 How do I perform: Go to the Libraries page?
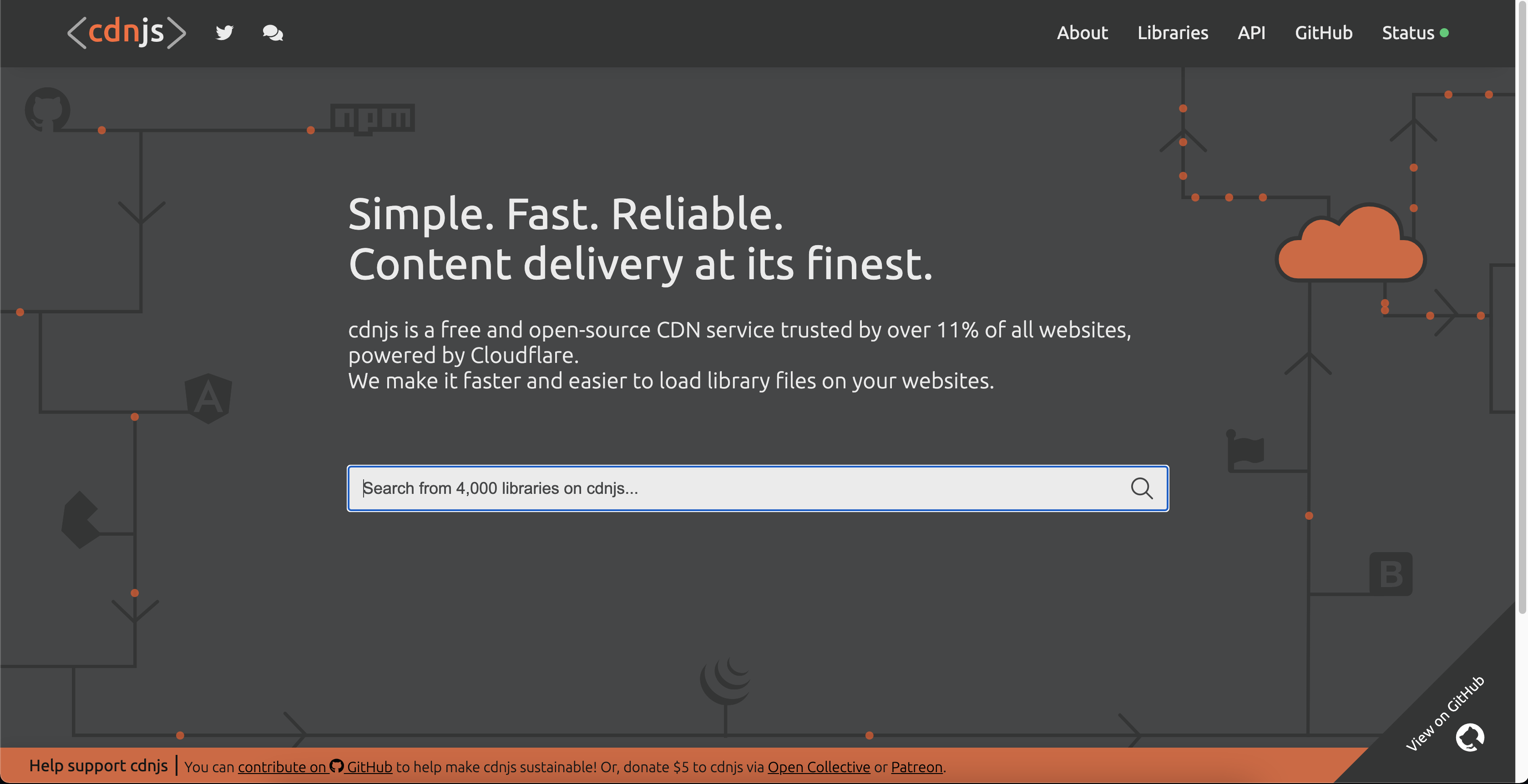click(x=1172, y=33)
